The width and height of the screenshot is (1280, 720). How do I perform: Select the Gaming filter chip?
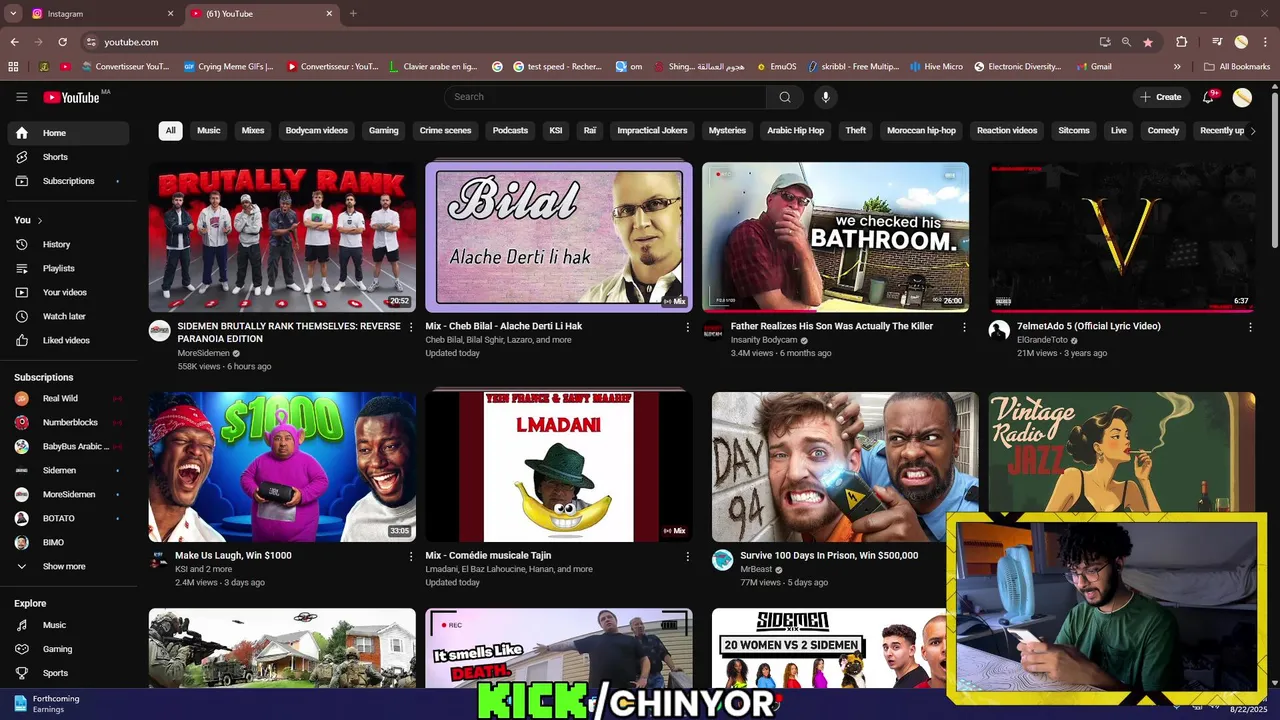click(383, 131)
